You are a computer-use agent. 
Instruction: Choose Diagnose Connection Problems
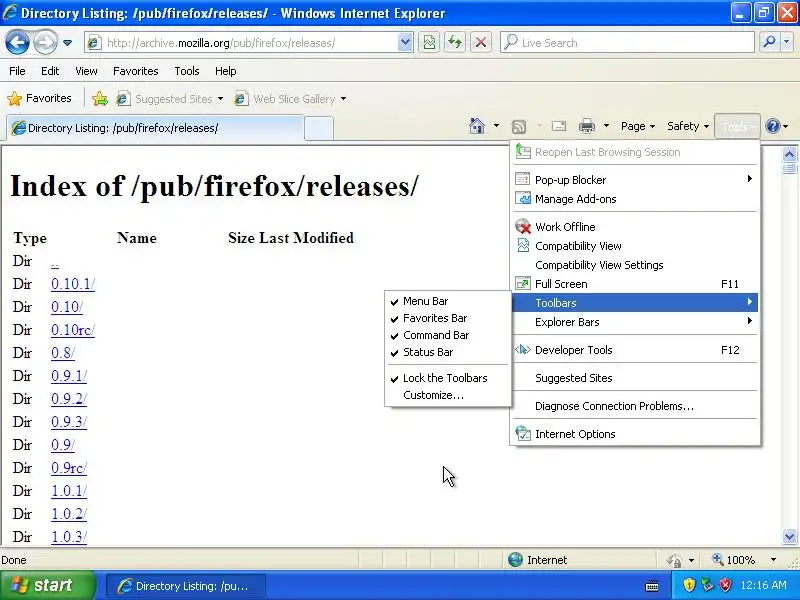pyautogui.click(x=635, y=406)
